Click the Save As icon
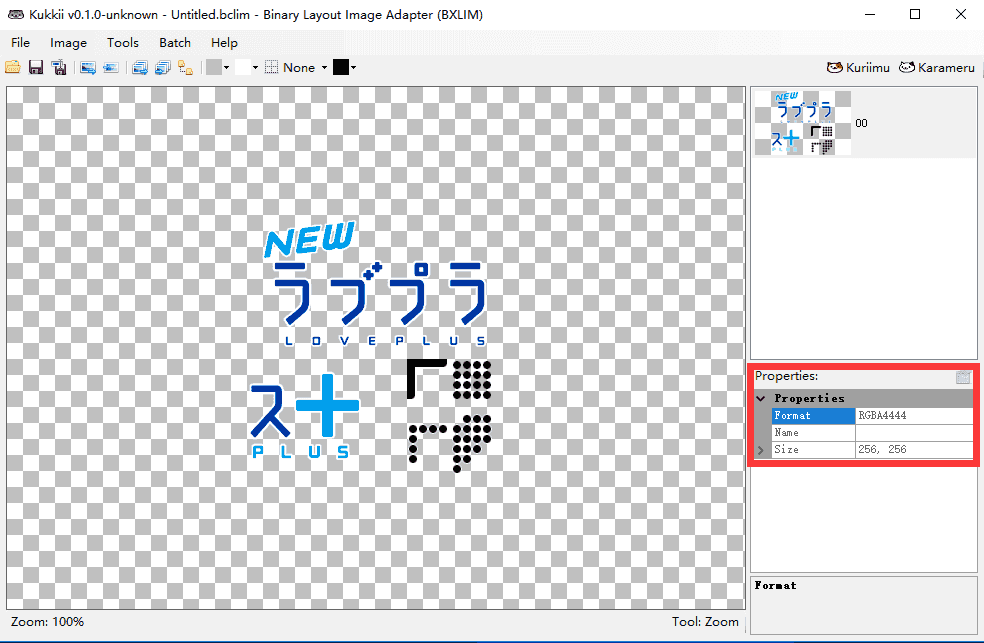The height and width of the screenshot is (643, 984). point(59,67)
